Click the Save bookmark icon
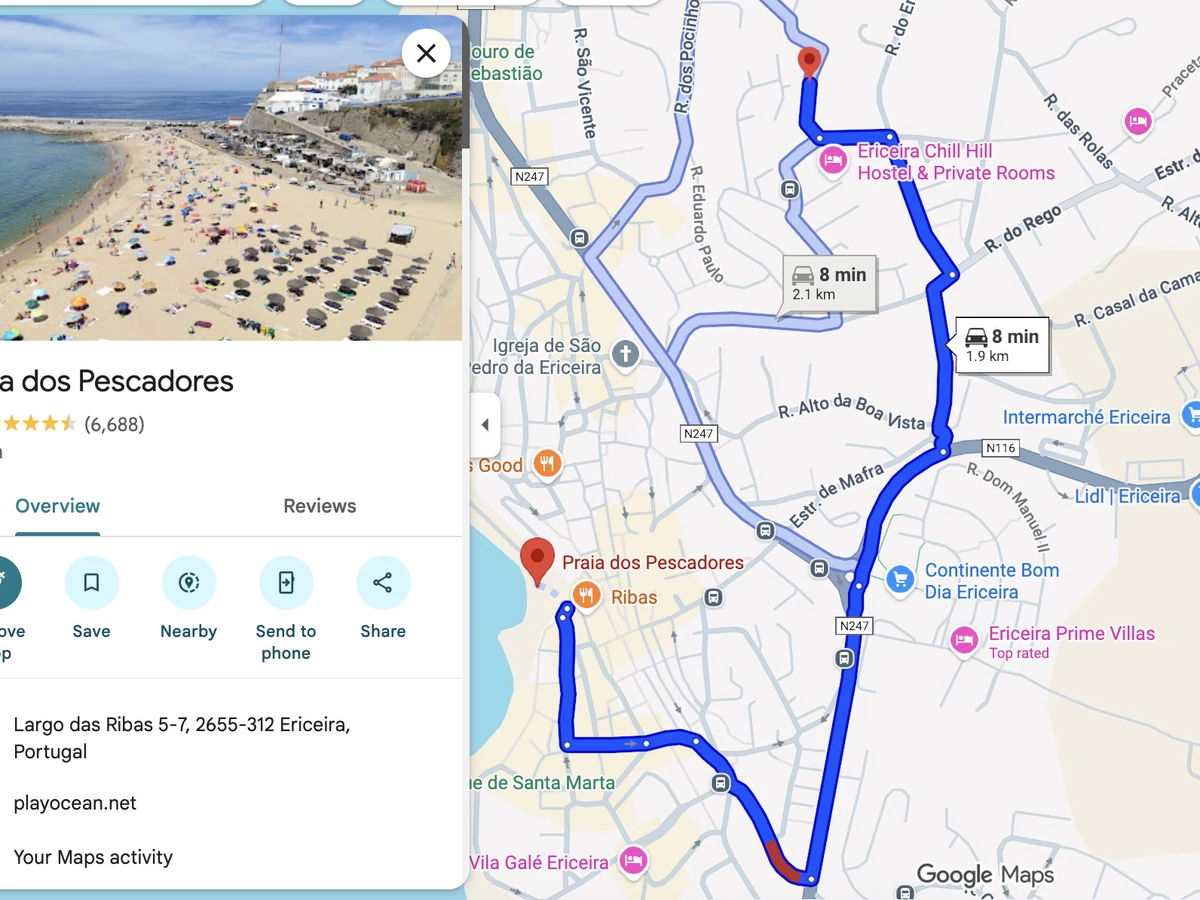This screenshot has width=1200, height=900. tap(91, 583)
